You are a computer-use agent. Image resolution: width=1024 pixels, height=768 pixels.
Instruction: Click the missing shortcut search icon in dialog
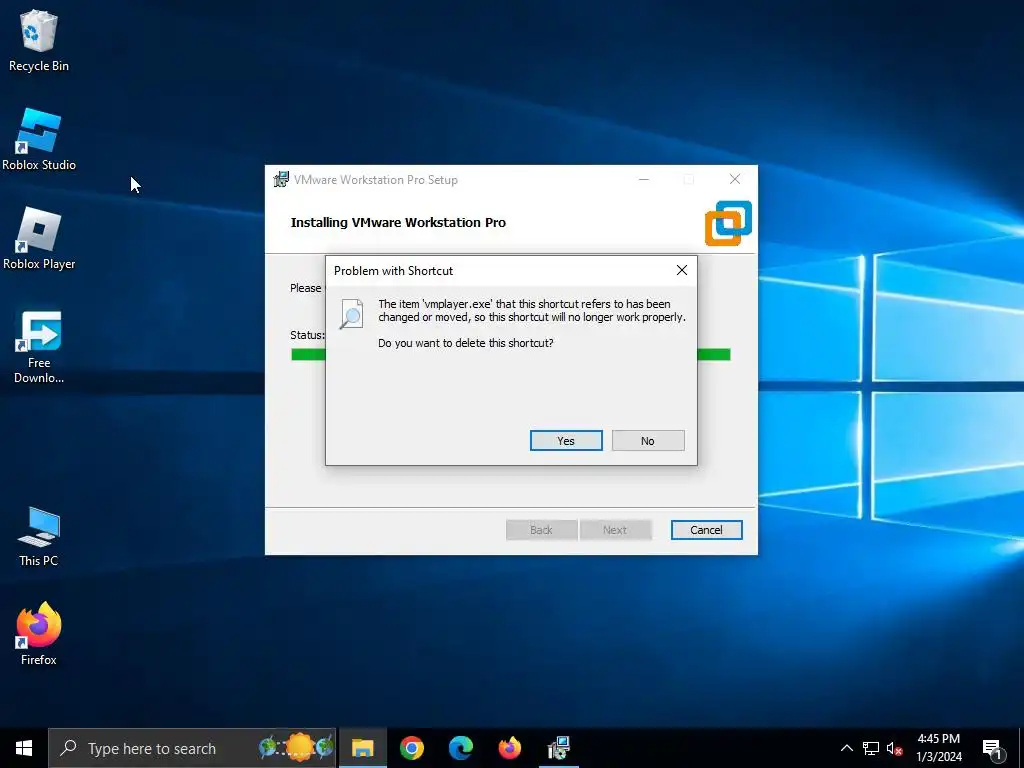click(x=351, y=314)
